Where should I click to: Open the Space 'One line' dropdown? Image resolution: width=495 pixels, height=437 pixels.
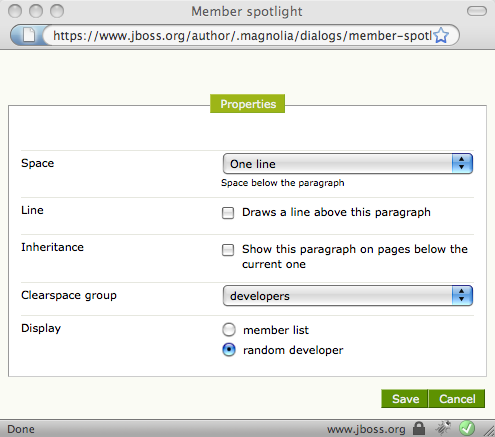pos(348,164)
